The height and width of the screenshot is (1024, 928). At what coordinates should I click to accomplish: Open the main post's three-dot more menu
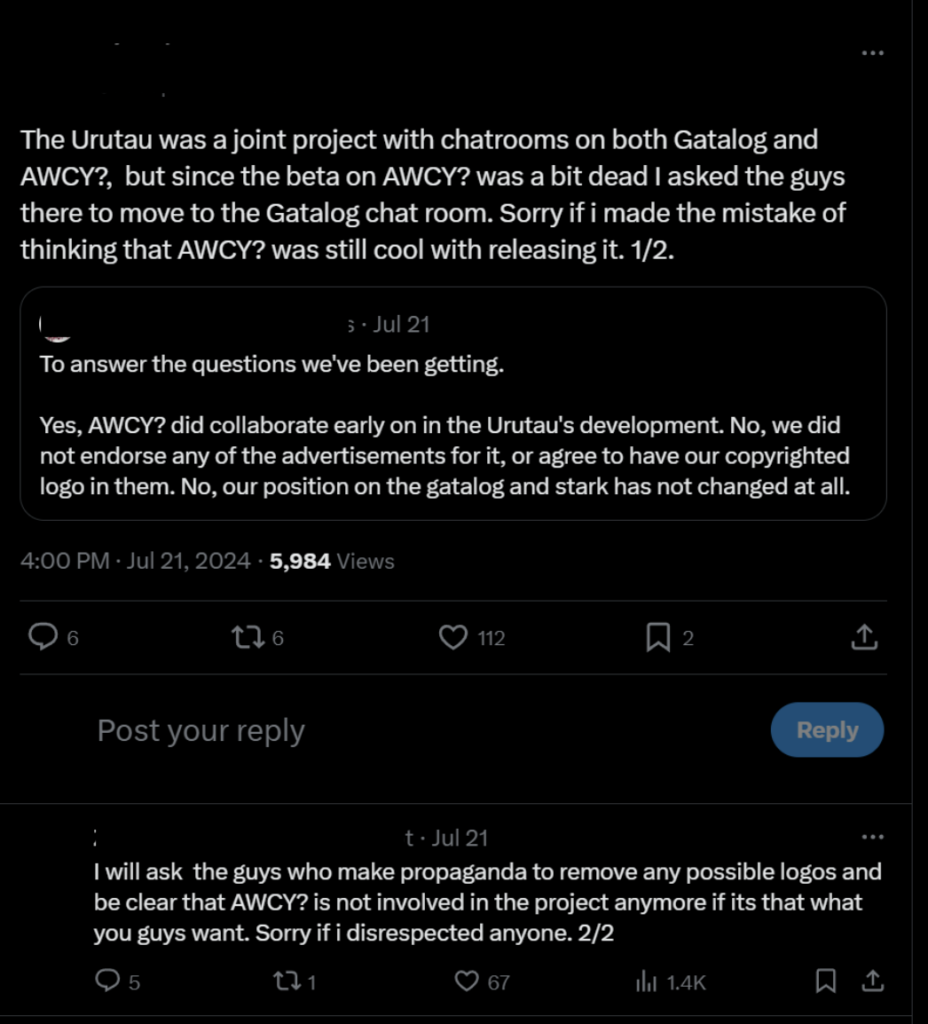(x=872, y=53)
